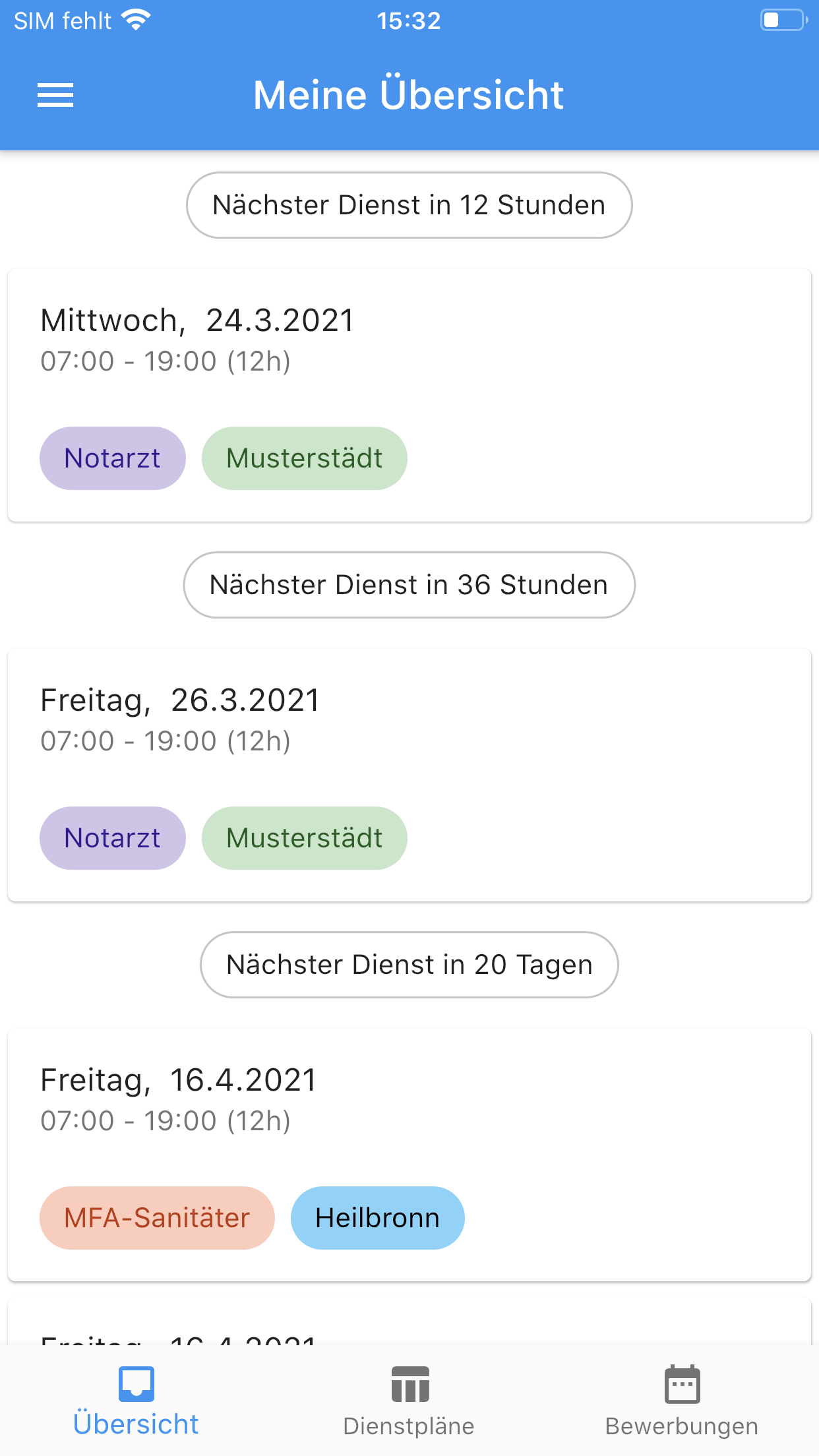Screen dimensions: 819x1456
Task: Select the Notarzt tag on 26.3.2021 shift
Action: pos(113,838)
